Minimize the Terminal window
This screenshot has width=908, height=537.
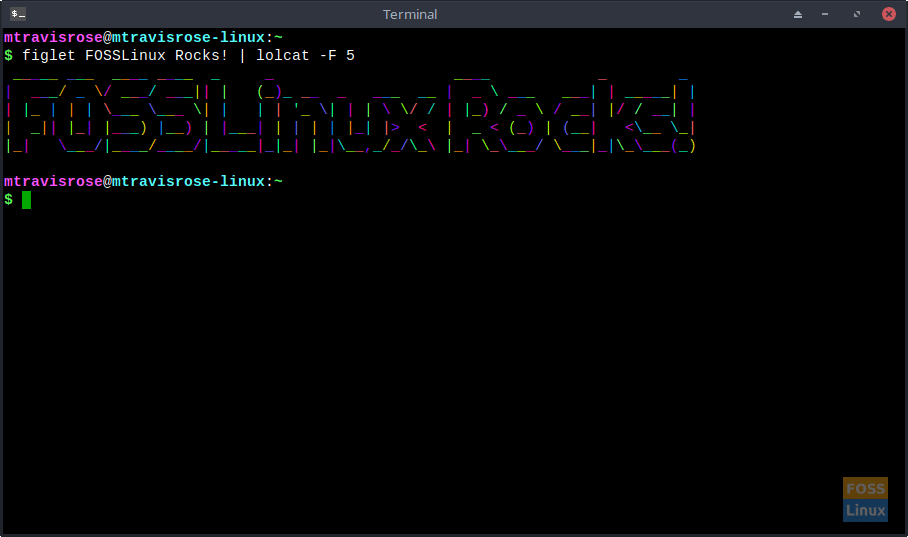click(x=825, y=14)
